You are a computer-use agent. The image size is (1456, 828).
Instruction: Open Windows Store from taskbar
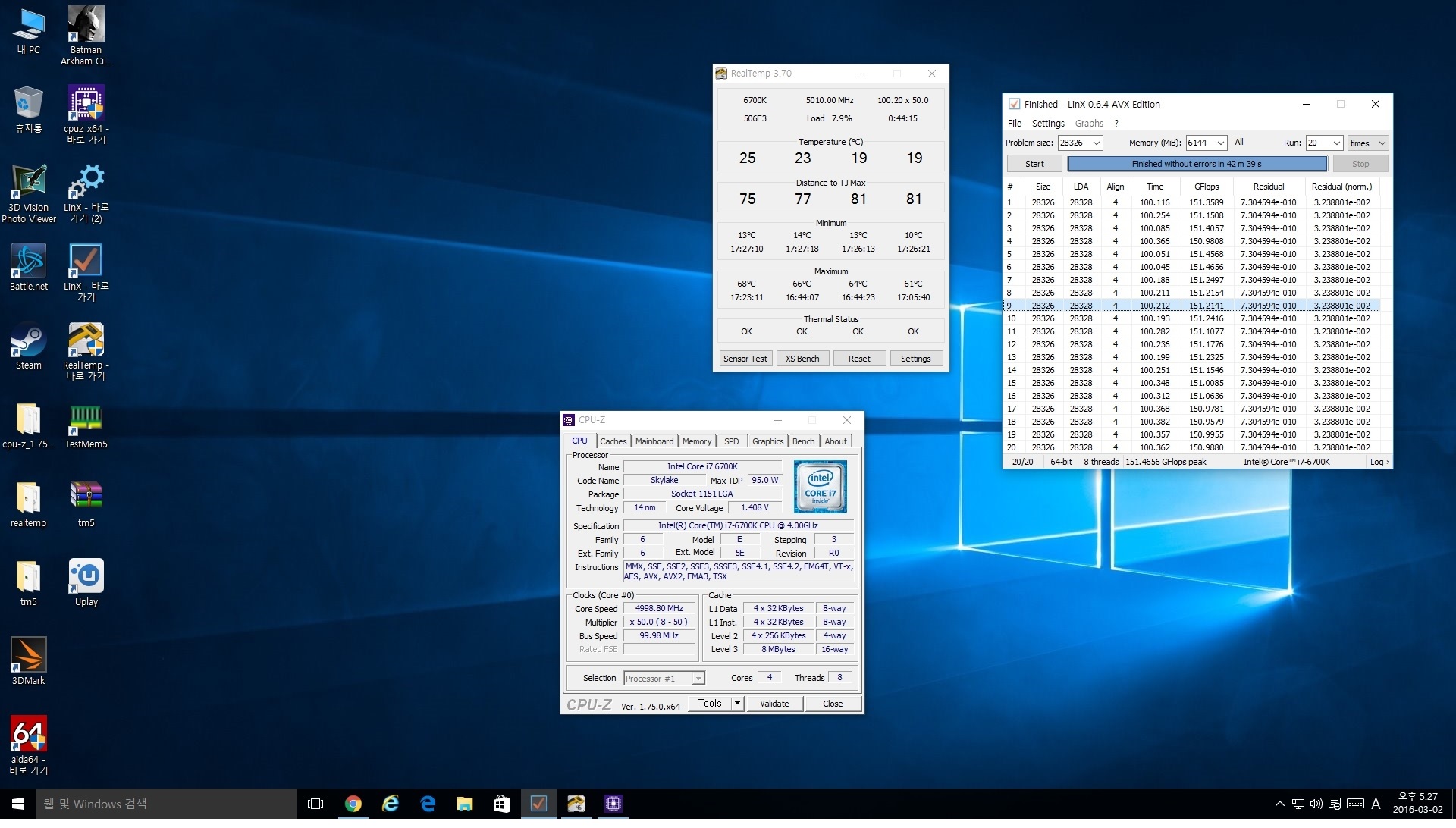[501, 804]
